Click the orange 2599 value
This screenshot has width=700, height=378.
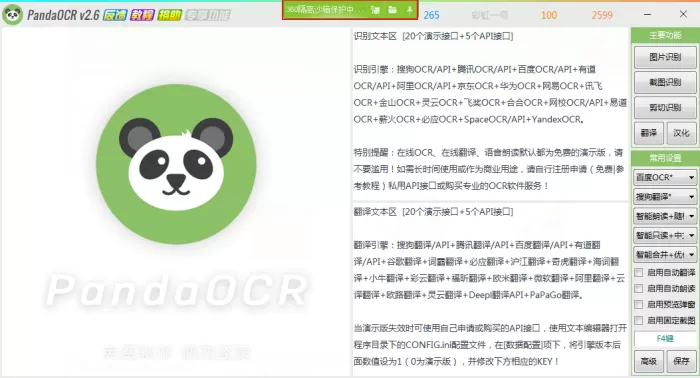point(602,15)
